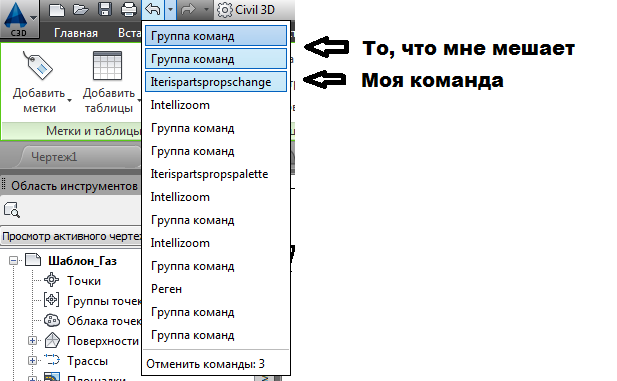Click the Трассы alignment icon
This screenshot has height=381, width=617.
(x=52, y=360)
